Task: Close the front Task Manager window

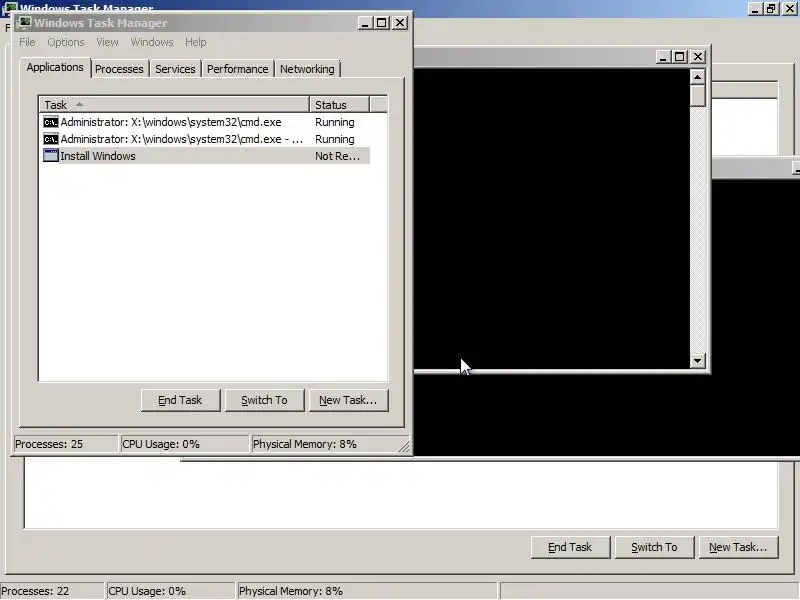Action: [x=400, y=23]
